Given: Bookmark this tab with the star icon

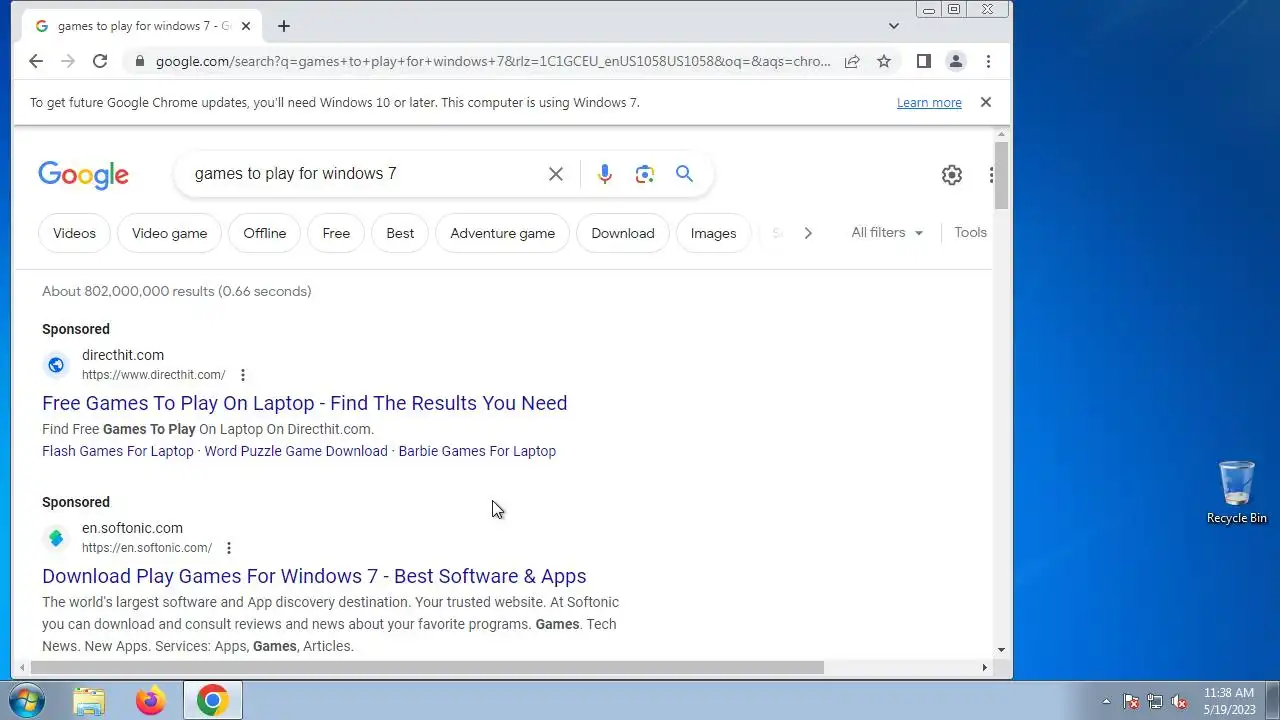Looking at the screenshot, I should point(884,61).
